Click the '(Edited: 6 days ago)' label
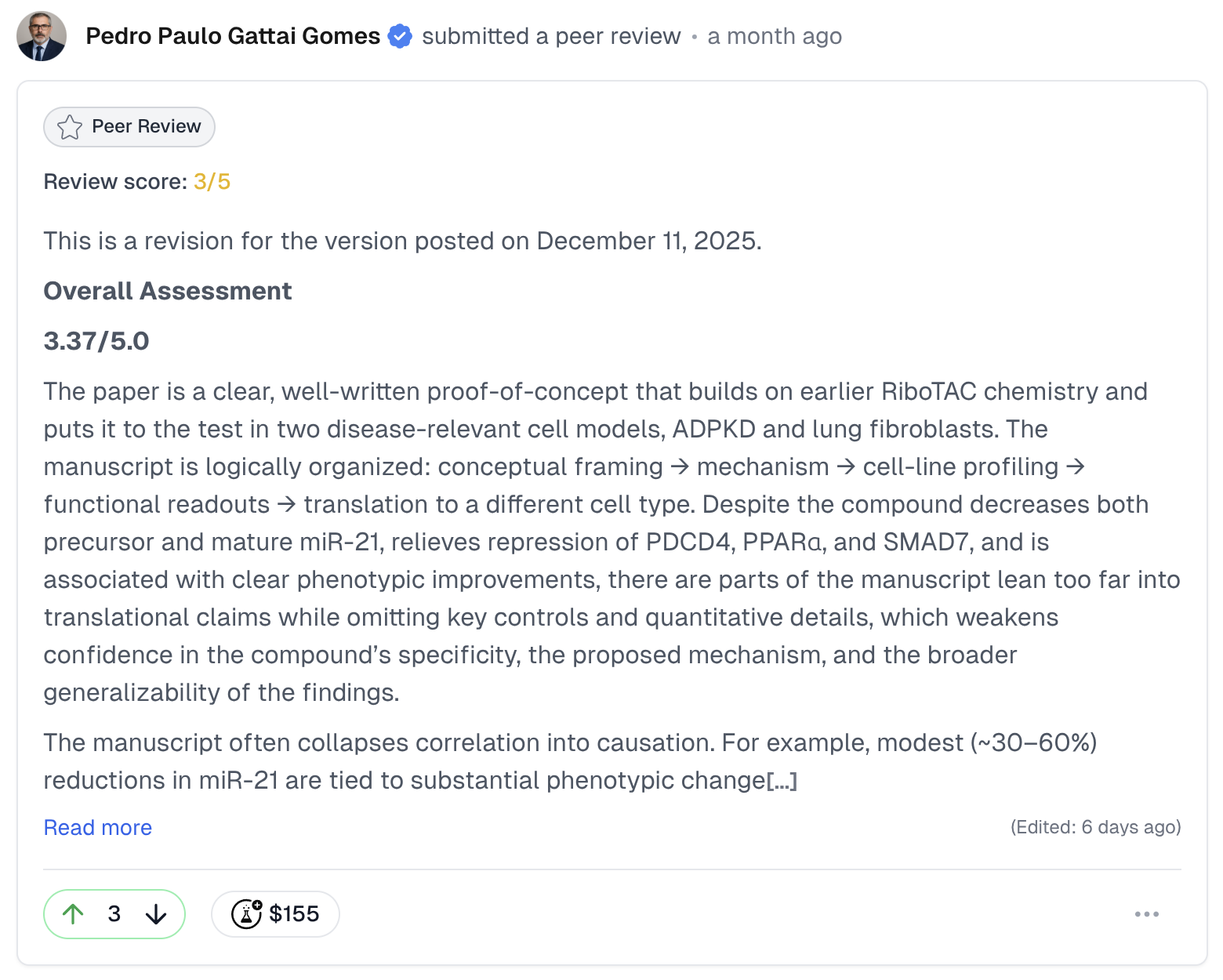 tap(1095, 827)
